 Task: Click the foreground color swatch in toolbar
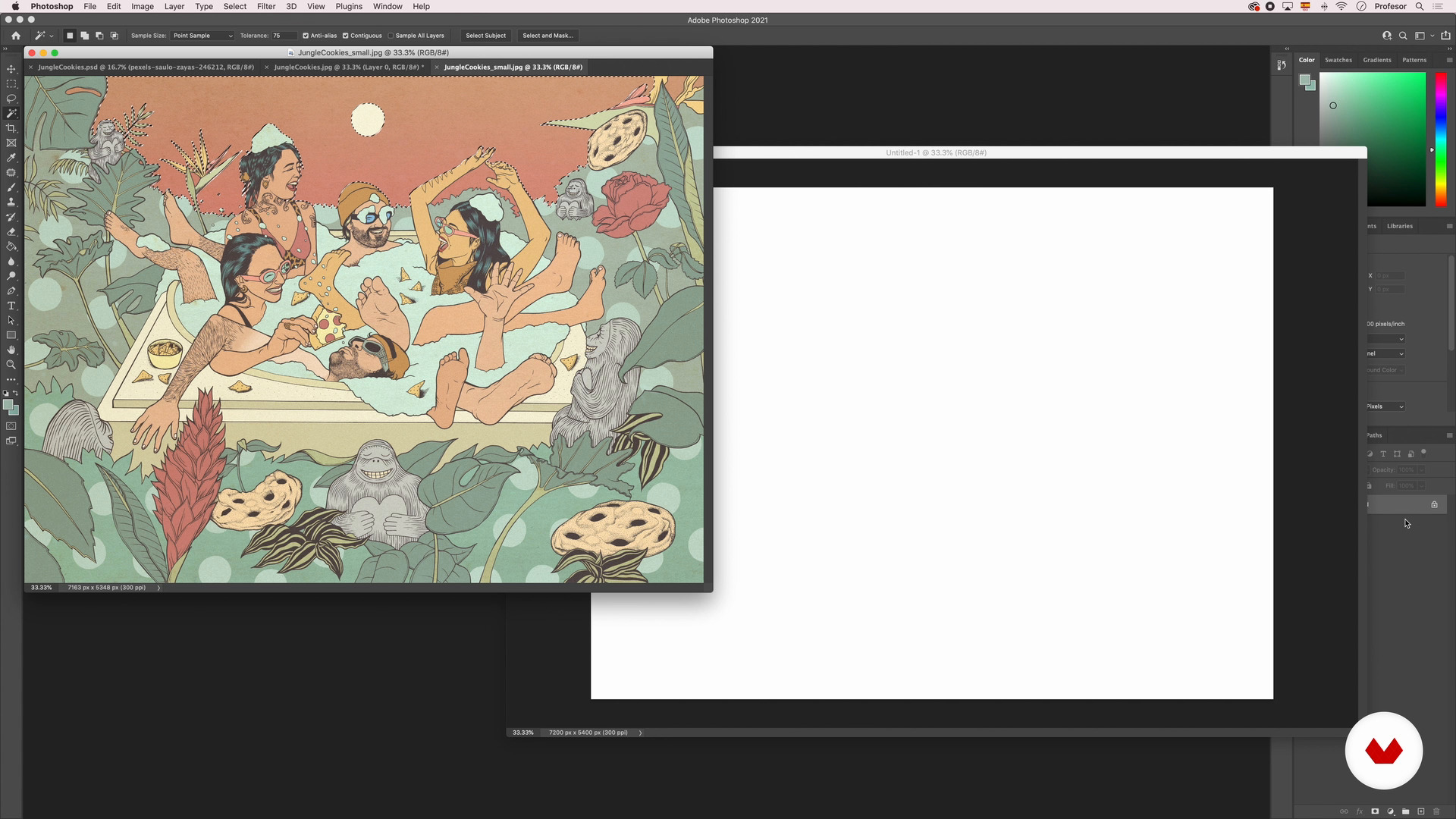click(x=8, y=406)
